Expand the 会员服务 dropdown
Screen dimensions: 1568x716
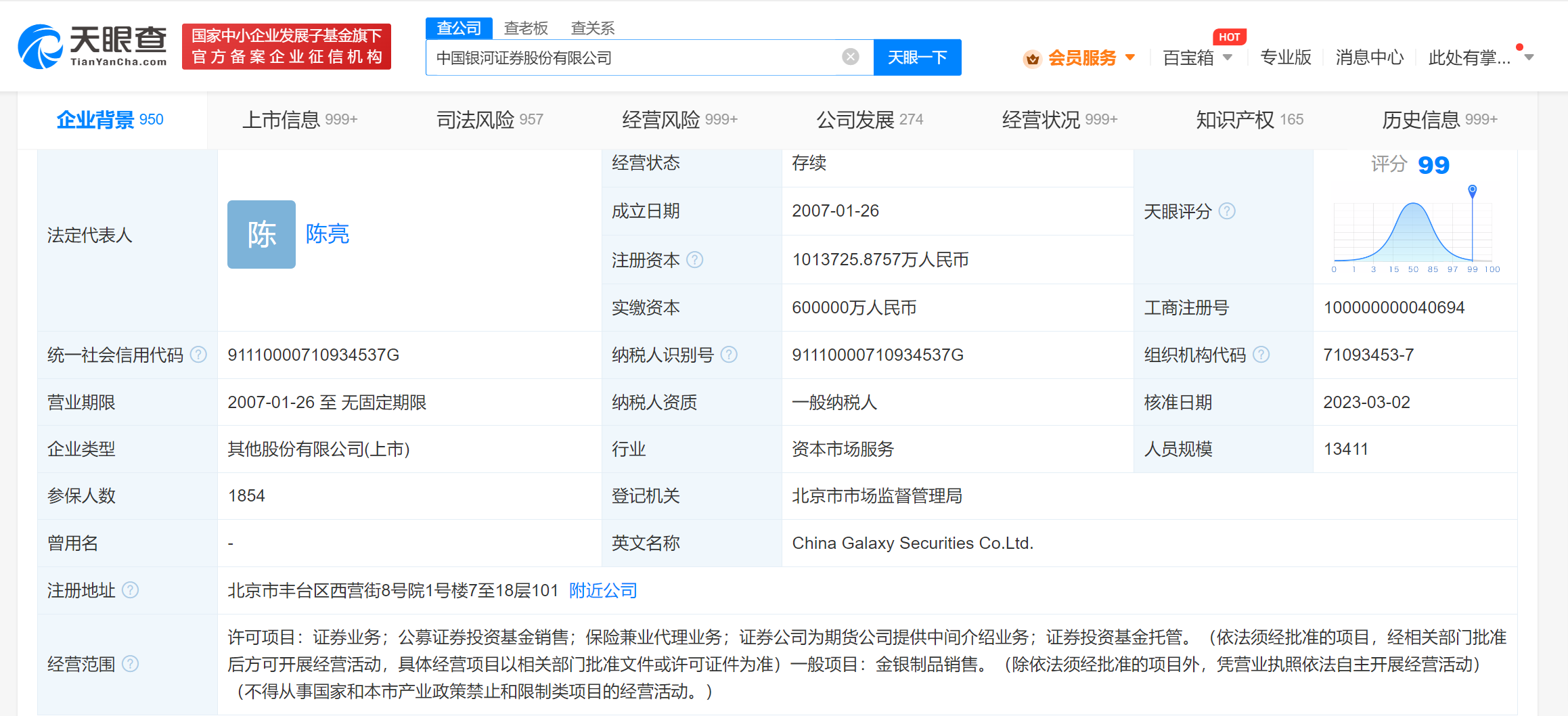pos(1129,58)
